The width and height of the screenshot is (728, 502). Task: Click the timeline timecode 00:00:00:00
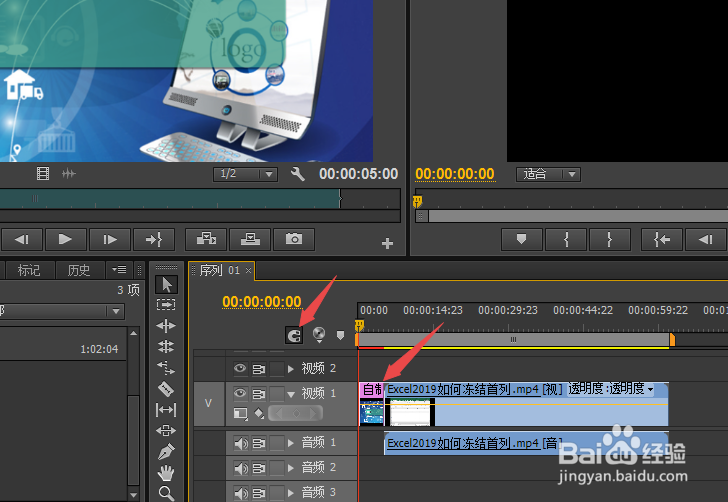click(x=262, y=302)
